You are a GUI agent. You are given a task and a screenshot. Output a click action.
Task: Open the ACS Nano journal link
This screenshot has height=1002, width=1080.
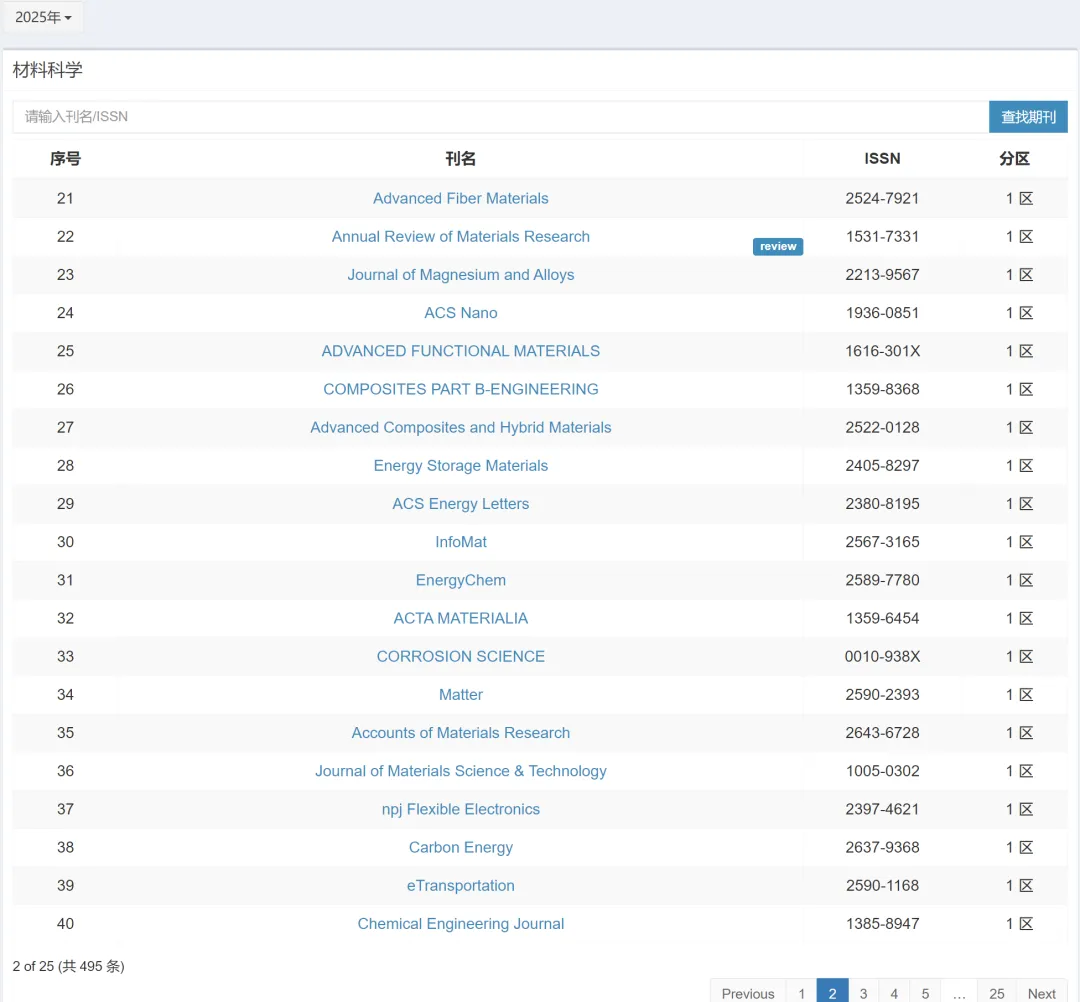tap(460, 313)
